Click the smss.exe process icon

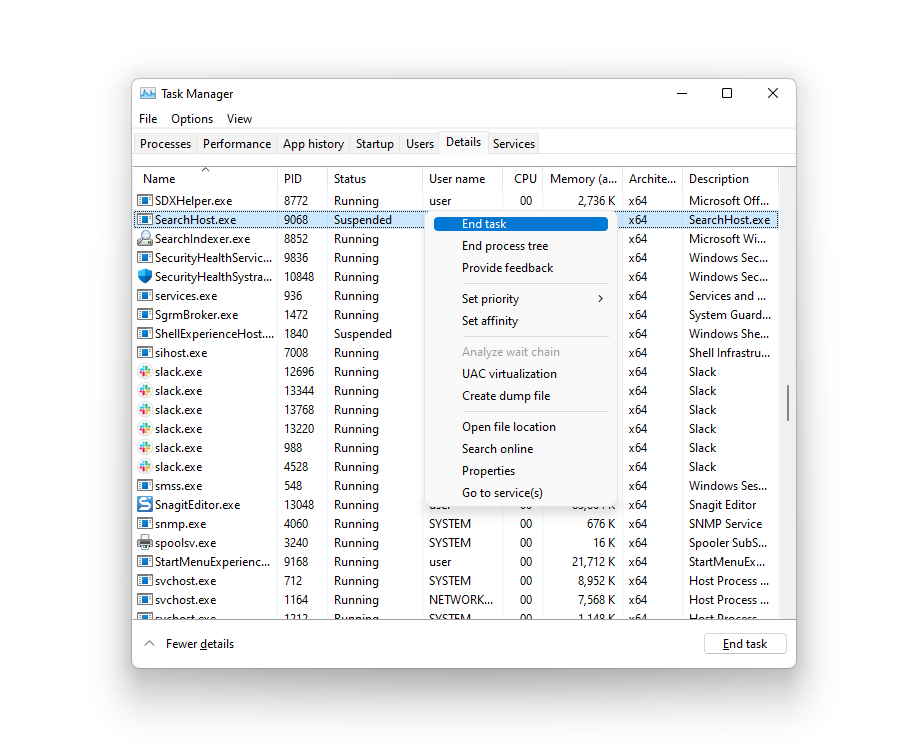[144, 486]
